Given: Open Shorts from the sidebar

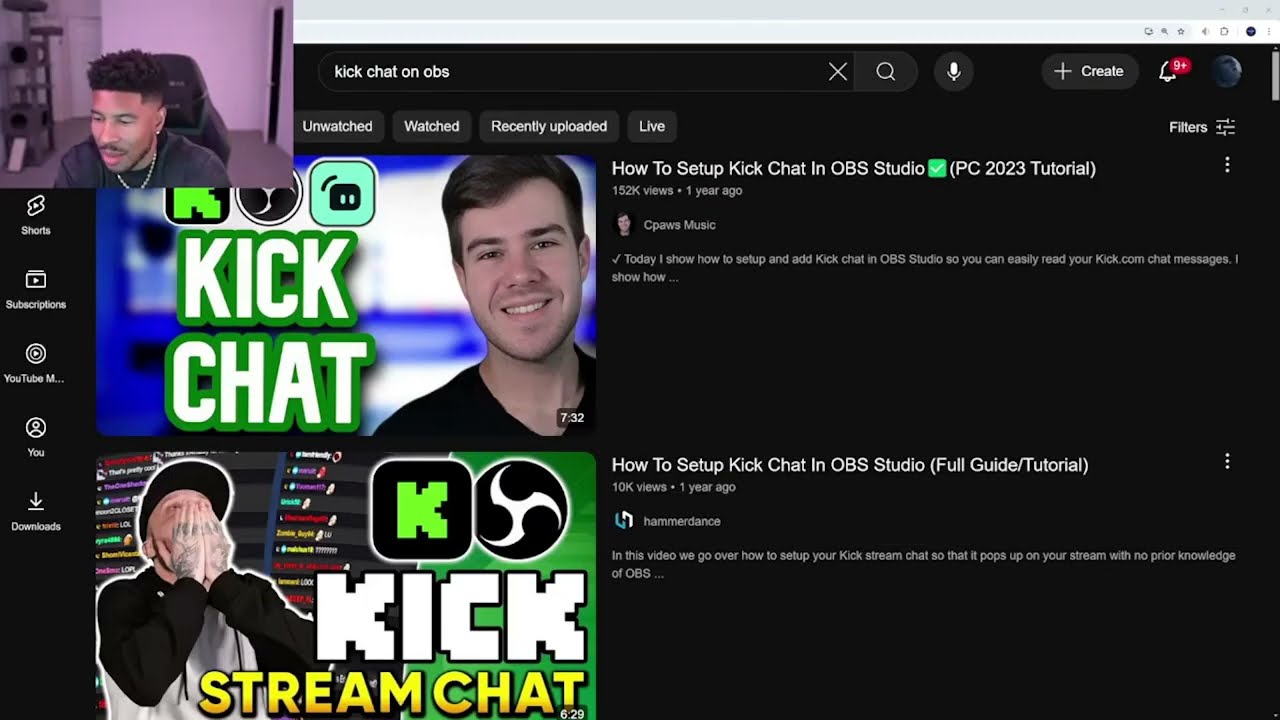Looking at the screenshot, I should [x=36, y=215].
